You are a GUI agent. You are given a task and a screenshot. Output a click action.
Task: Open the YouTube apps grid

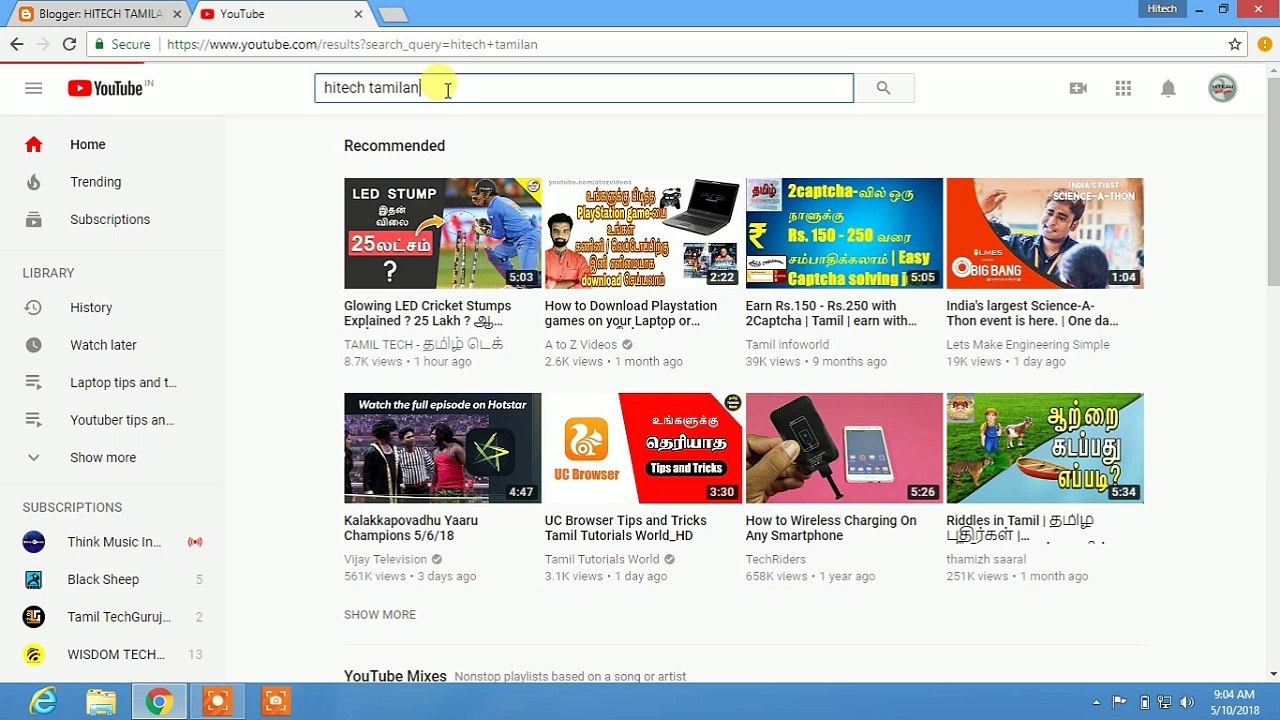pos(1123,88)
